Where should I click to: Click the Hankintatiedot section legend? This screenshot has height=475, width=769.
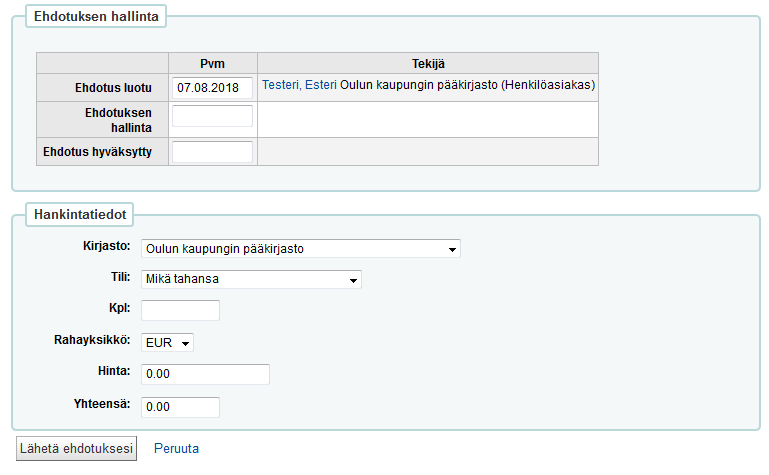click(x=79, y=215)
